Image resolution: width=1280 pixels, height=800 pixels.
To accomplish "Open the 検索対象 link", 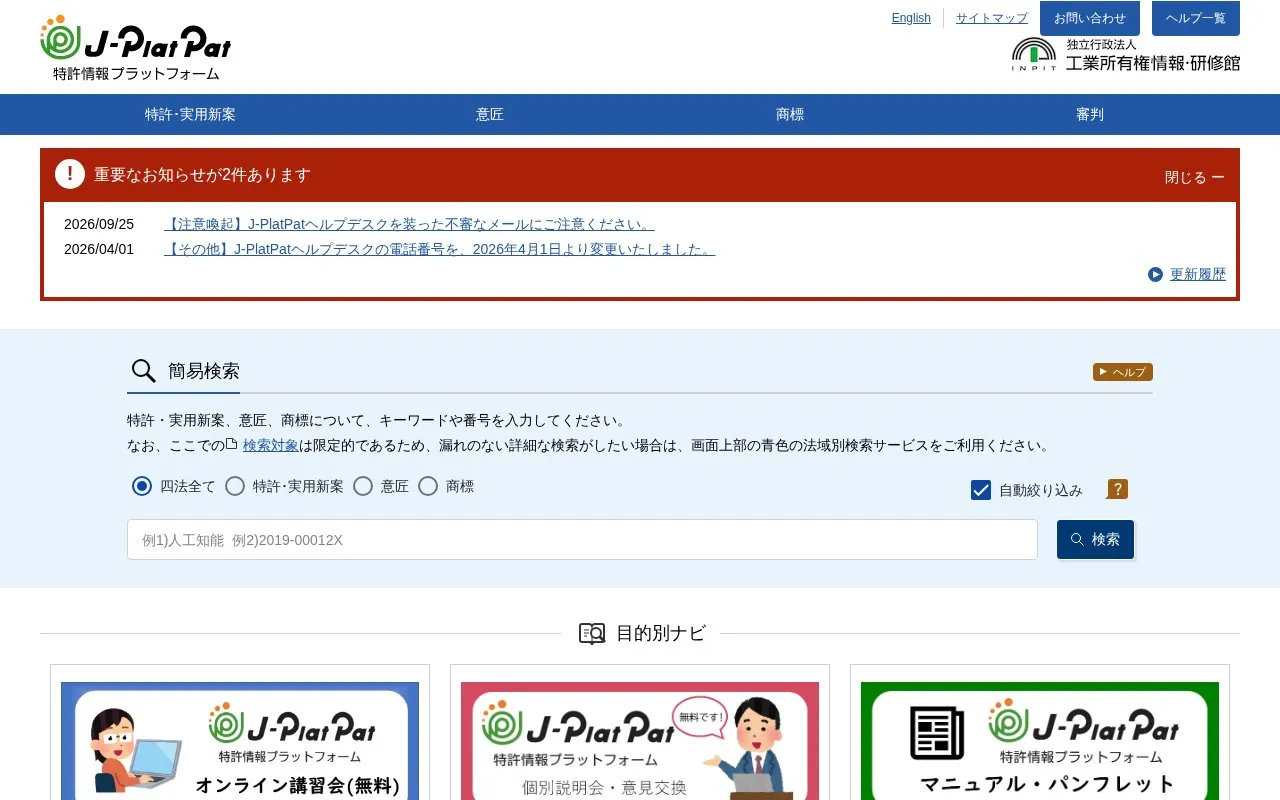I will [x=271, y=445].
